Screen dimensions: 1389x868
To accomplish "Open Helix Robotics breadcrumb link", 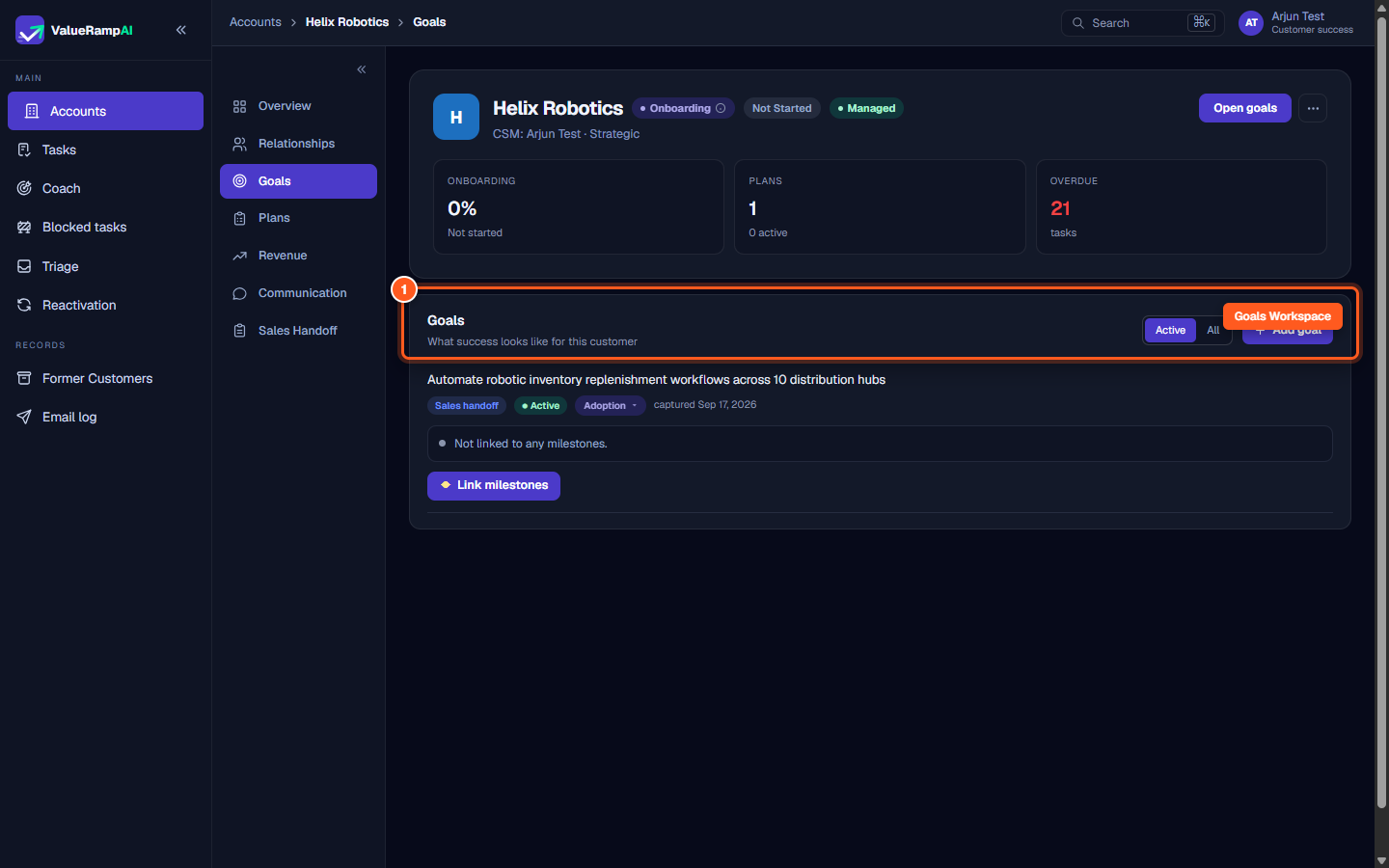I will 347,22.
